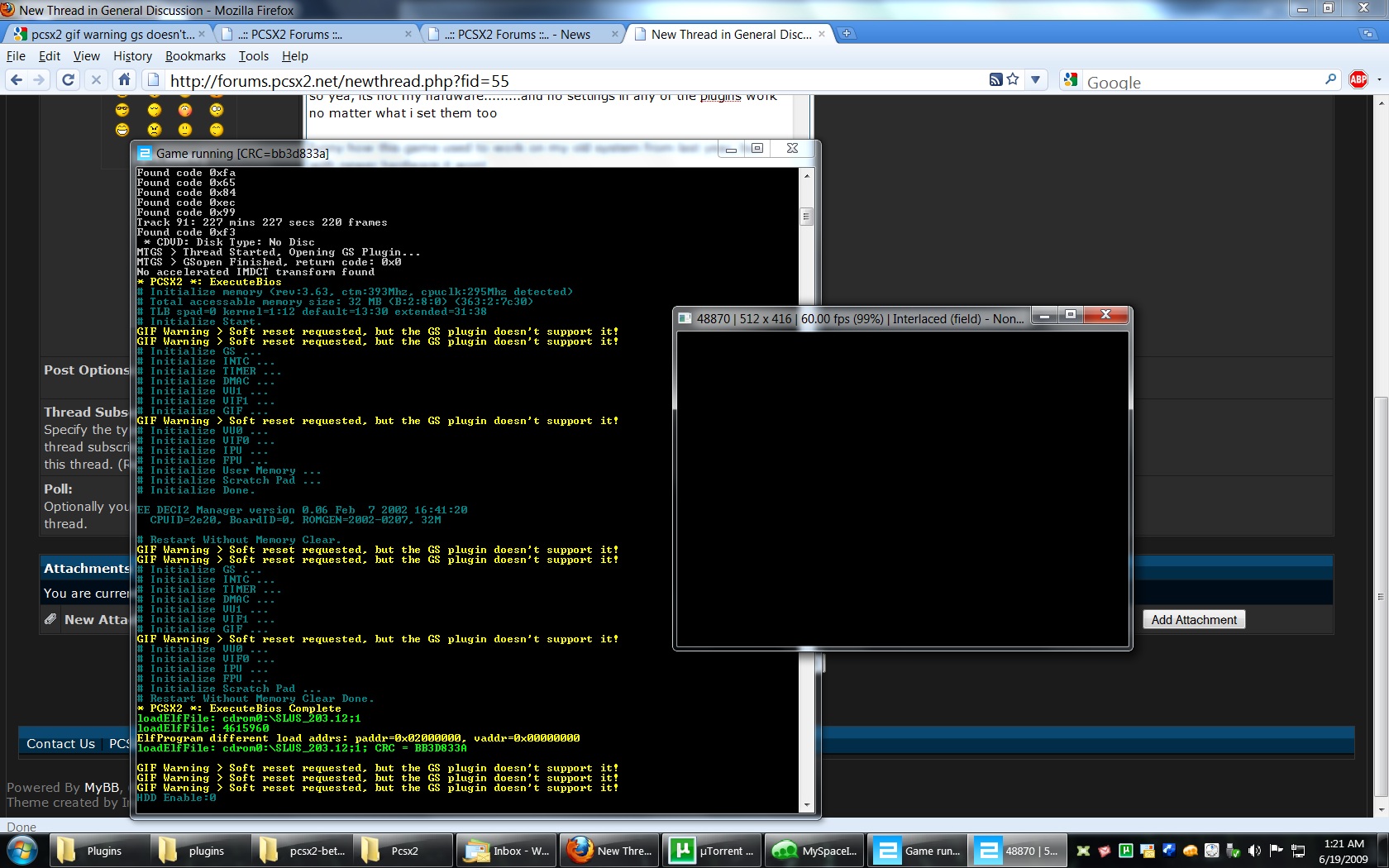
Task: Open the Pcsx2 folder taskbar button
Action: [404, 851]
